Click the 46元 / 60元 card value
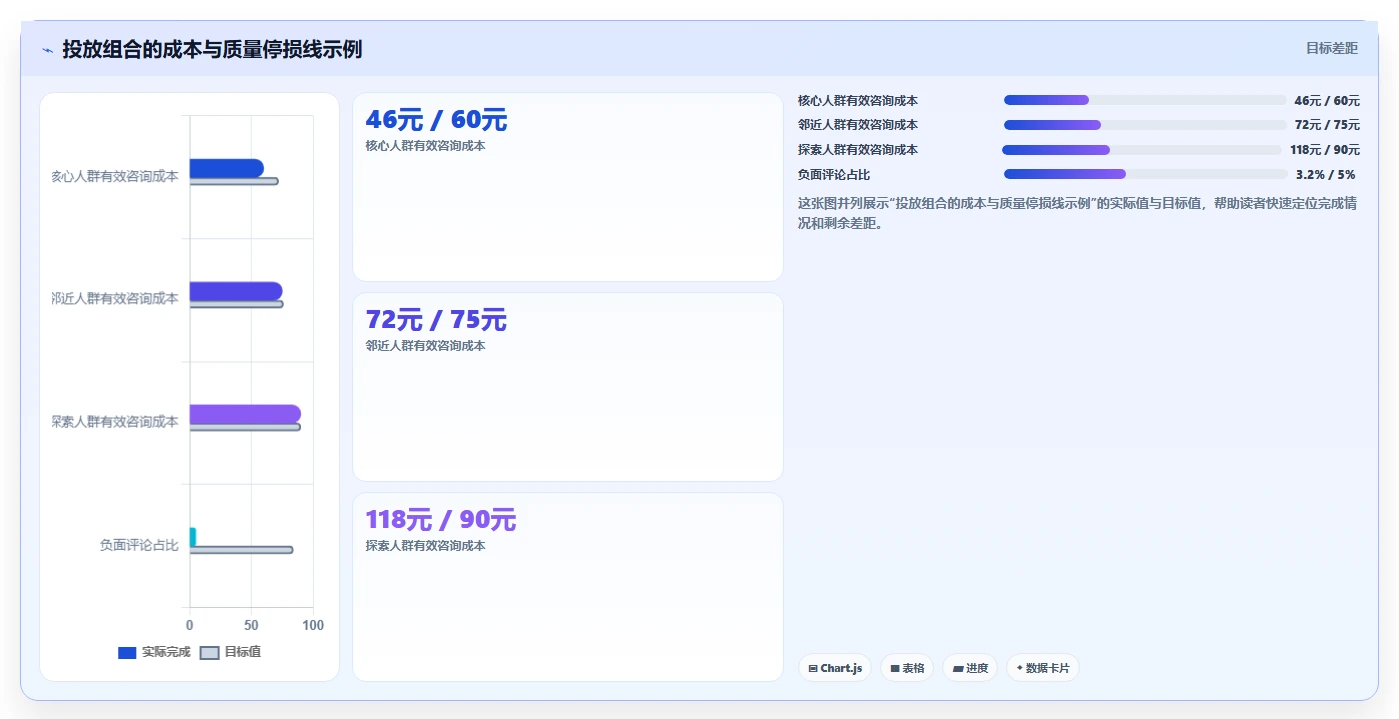Viewport: 1399px width, 719px height. click(x=436, y=120)
